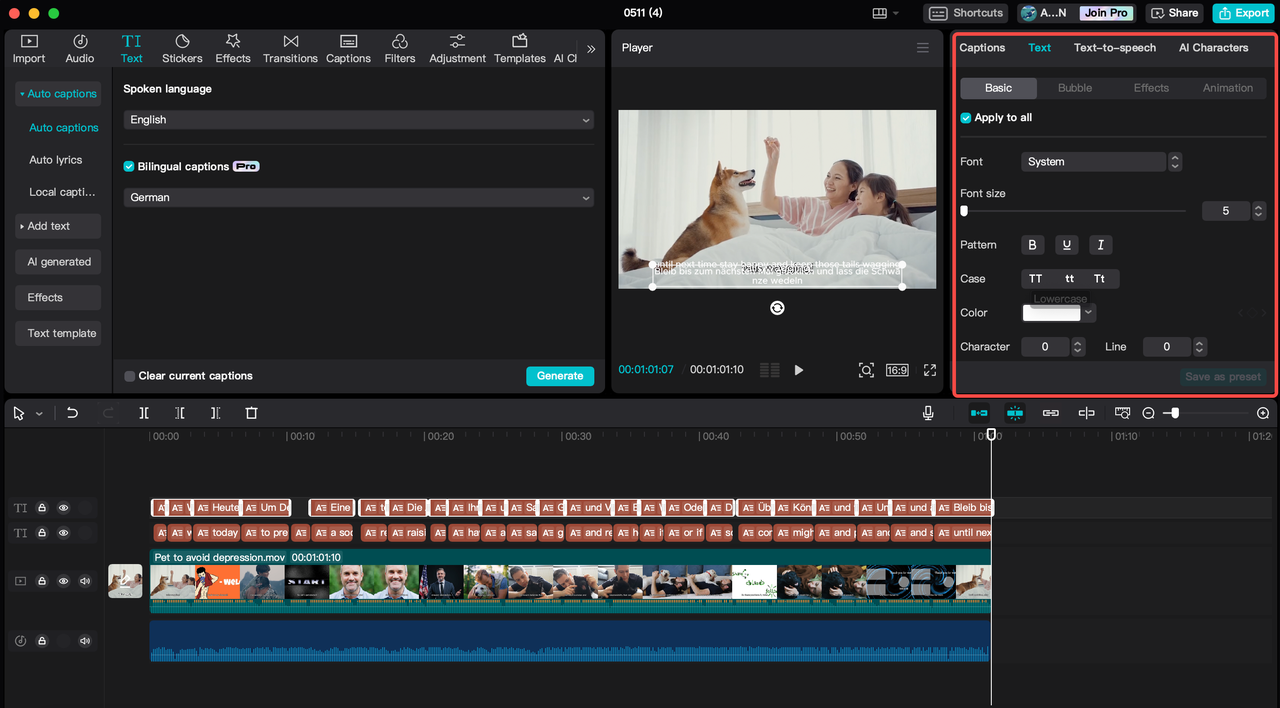Open the German language dropdown
The image size is (1280, 708).
pos(358,198)
